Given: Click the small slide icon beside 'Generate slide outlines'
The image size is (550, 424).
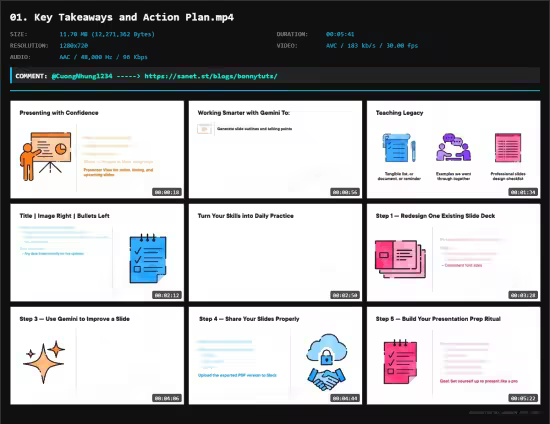Looking at the screenshot, I should coord(204,129).
